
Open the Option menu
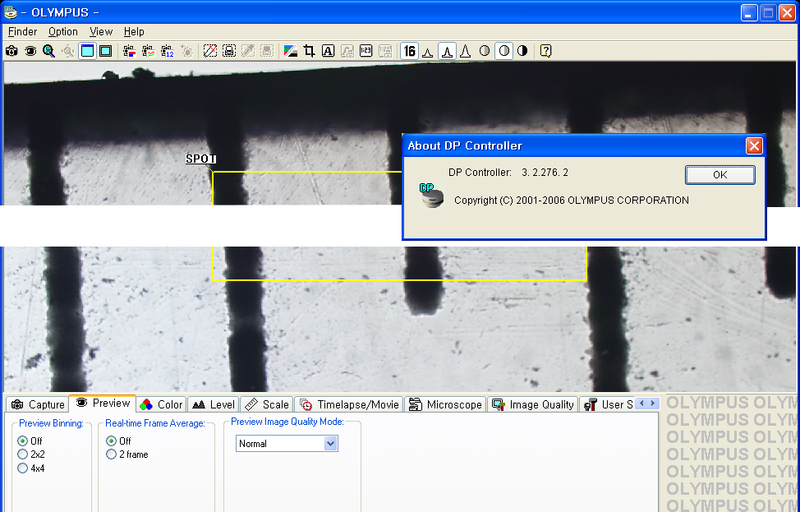[63, 32]
